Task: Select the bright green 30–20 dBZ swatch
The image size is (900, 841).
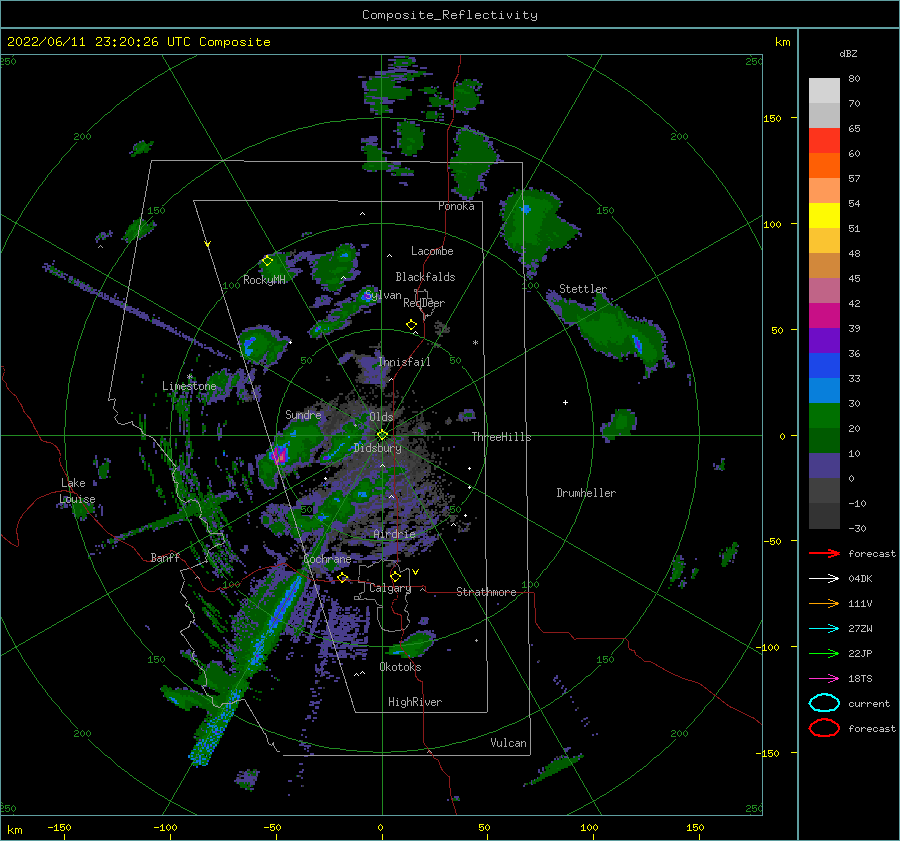Action: (824, 416)
